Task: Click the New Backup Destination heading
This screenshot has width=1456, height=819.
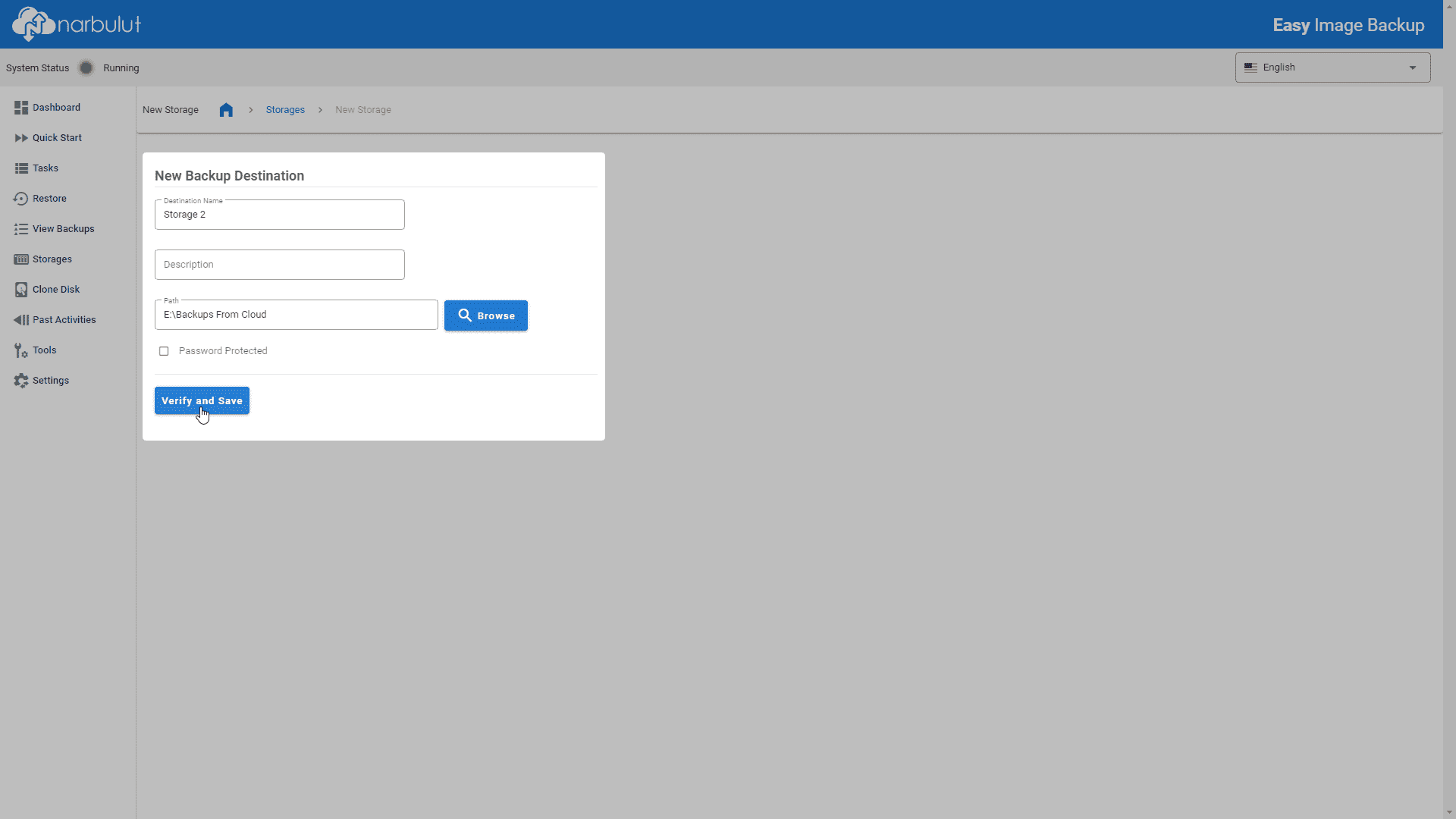Action: tap(229, 176)
